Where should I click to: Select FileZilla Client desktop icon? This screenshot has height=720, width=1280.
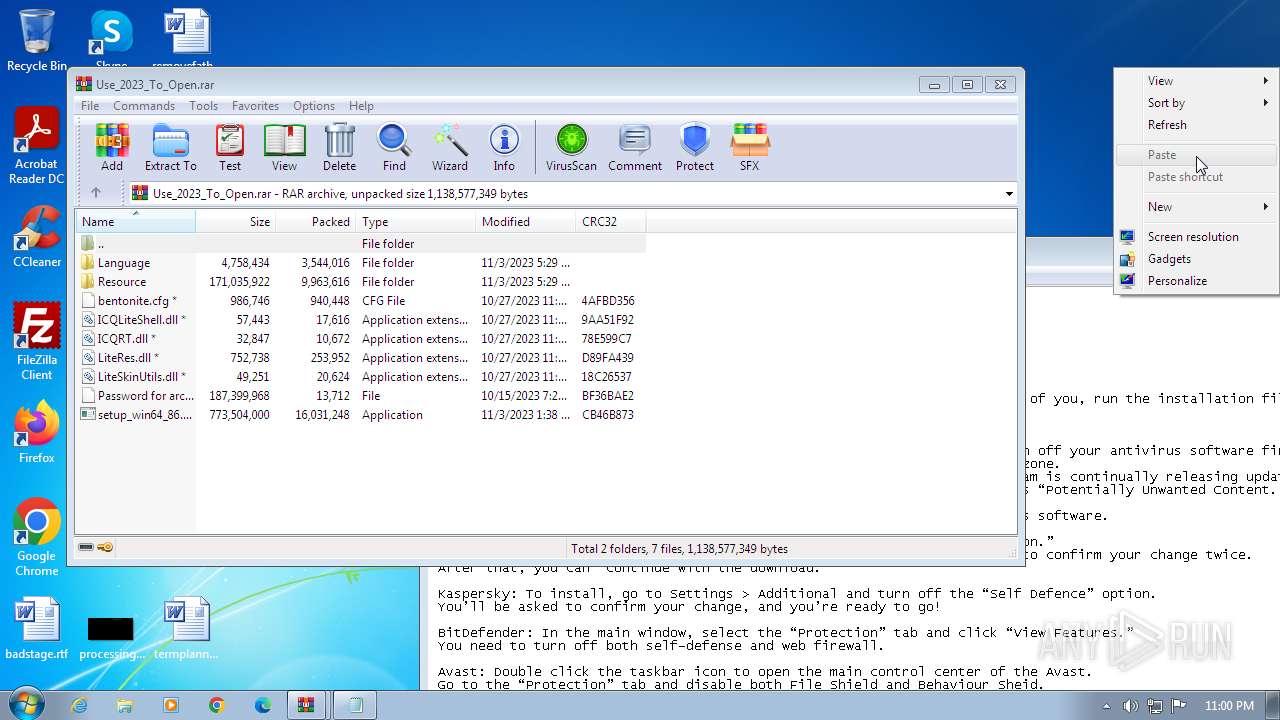pyautogui.click(x=36, y=342)
